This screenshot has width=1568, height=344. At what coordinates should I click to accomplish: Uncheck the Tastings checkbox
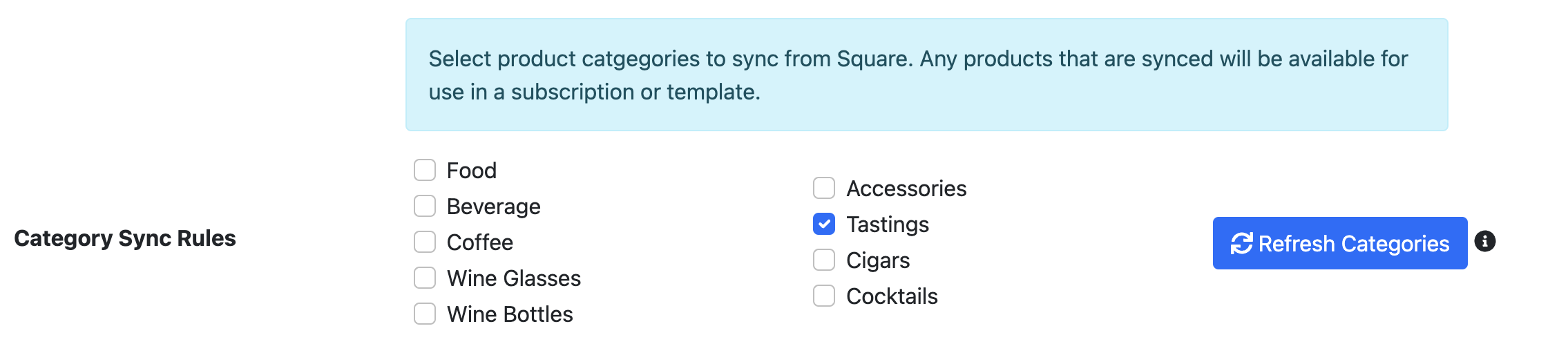[x=824, y=224]
